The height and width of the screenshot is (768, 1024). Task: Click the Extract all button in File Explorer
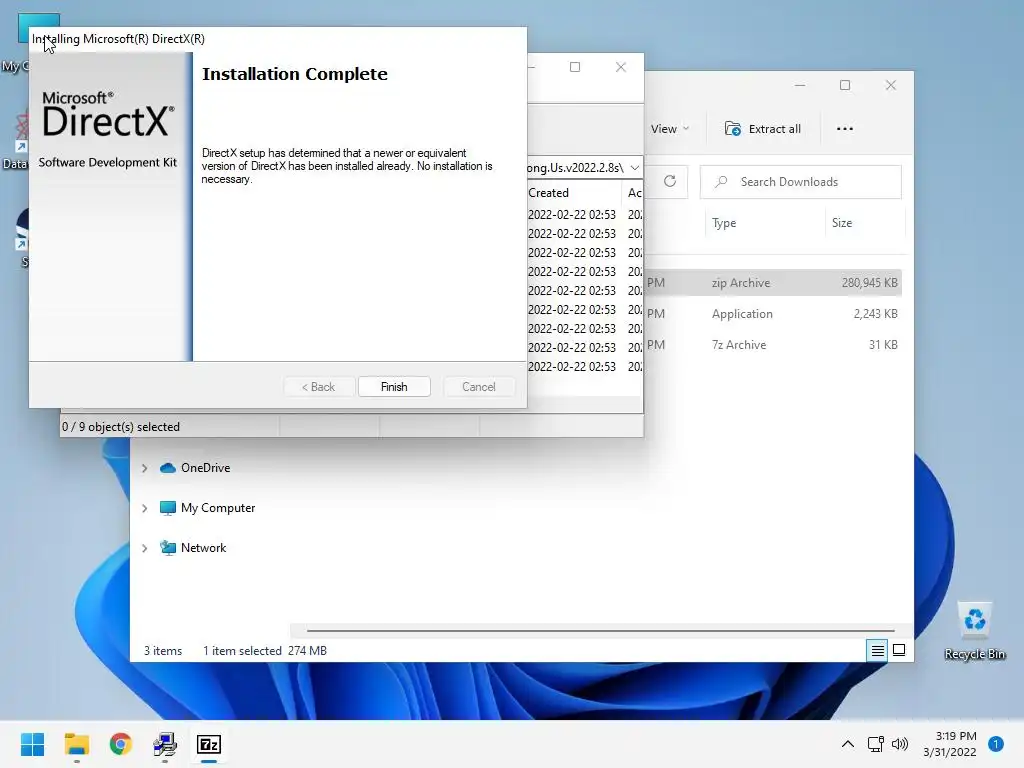tap(762, 129)
